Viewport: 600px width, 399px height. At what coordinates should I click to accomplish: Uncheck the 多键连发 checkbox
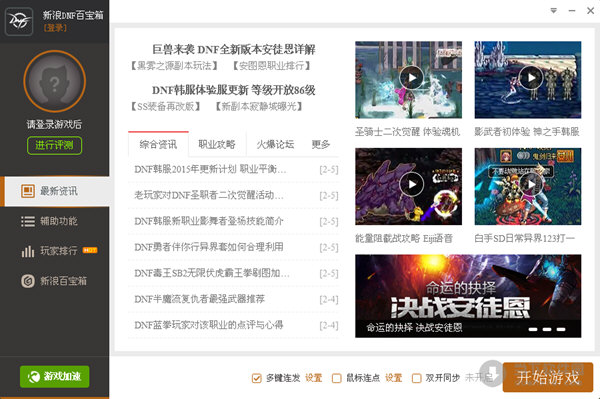pyautogui.click(x=256, y=378)
